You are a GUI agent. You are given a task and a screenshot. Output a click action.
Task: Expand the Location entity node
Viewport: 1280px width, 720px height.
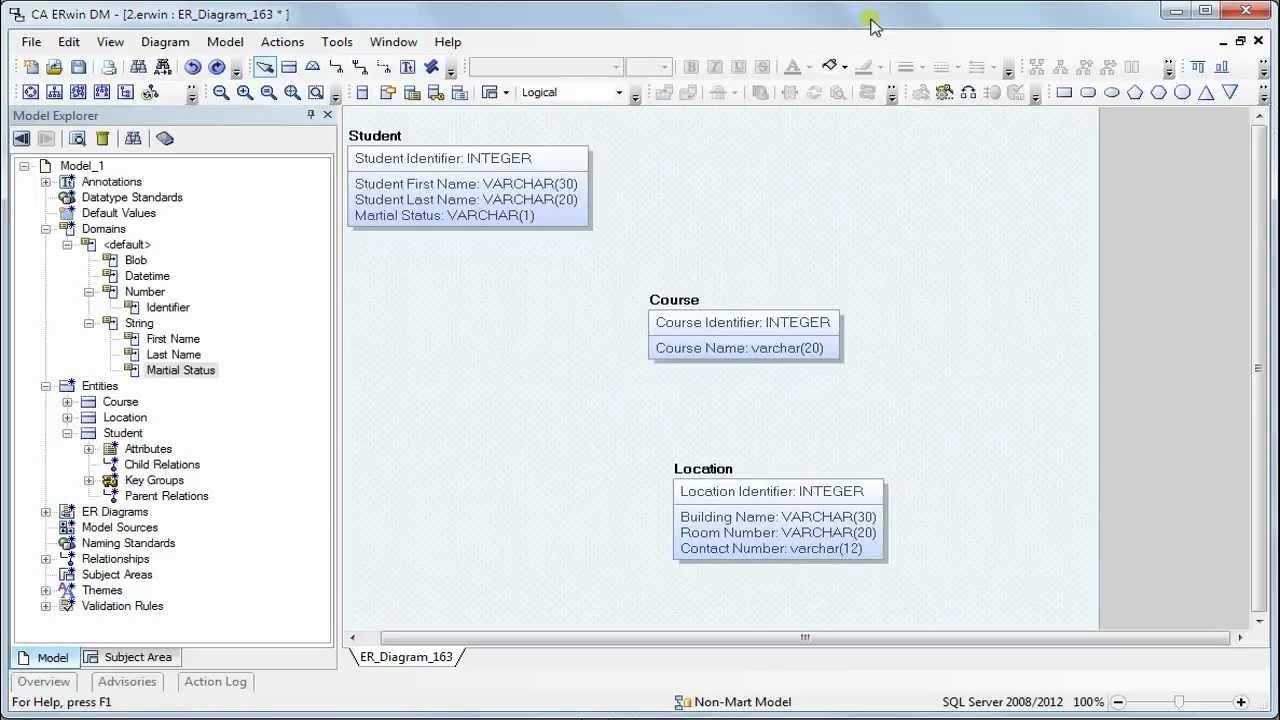(x=67, y=418)
